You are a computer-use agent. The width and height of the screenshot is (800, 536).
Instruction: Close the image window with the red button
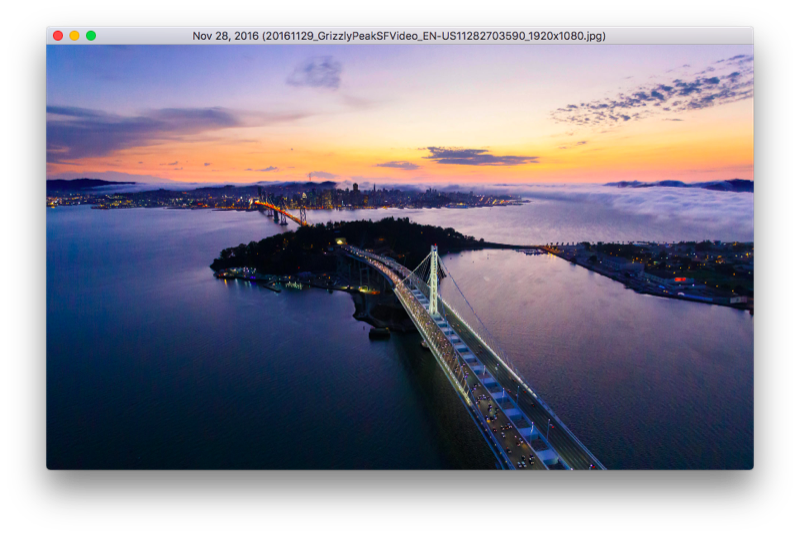point(58,36)
